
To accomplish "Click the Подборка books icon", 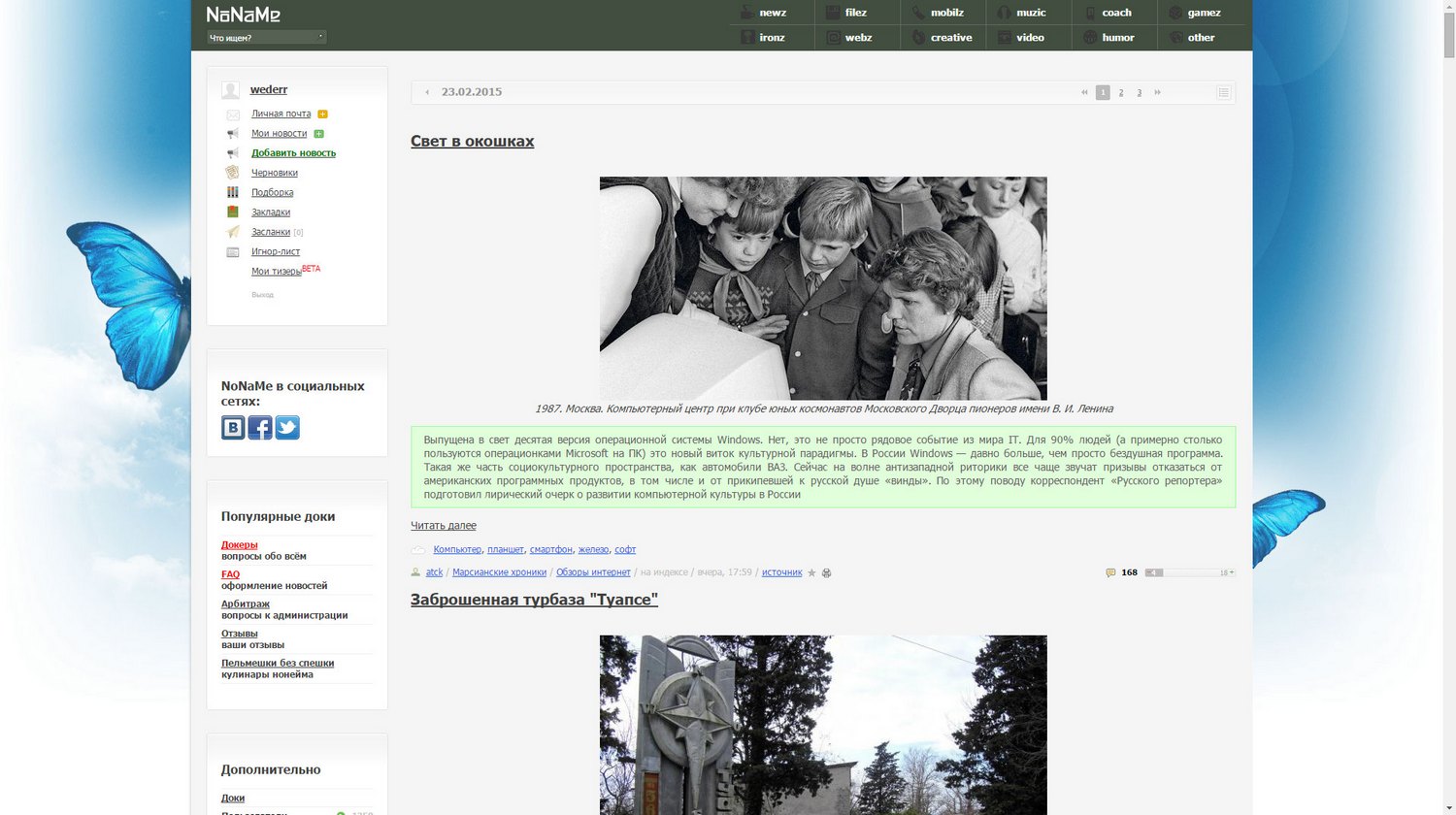I will 233,192.
